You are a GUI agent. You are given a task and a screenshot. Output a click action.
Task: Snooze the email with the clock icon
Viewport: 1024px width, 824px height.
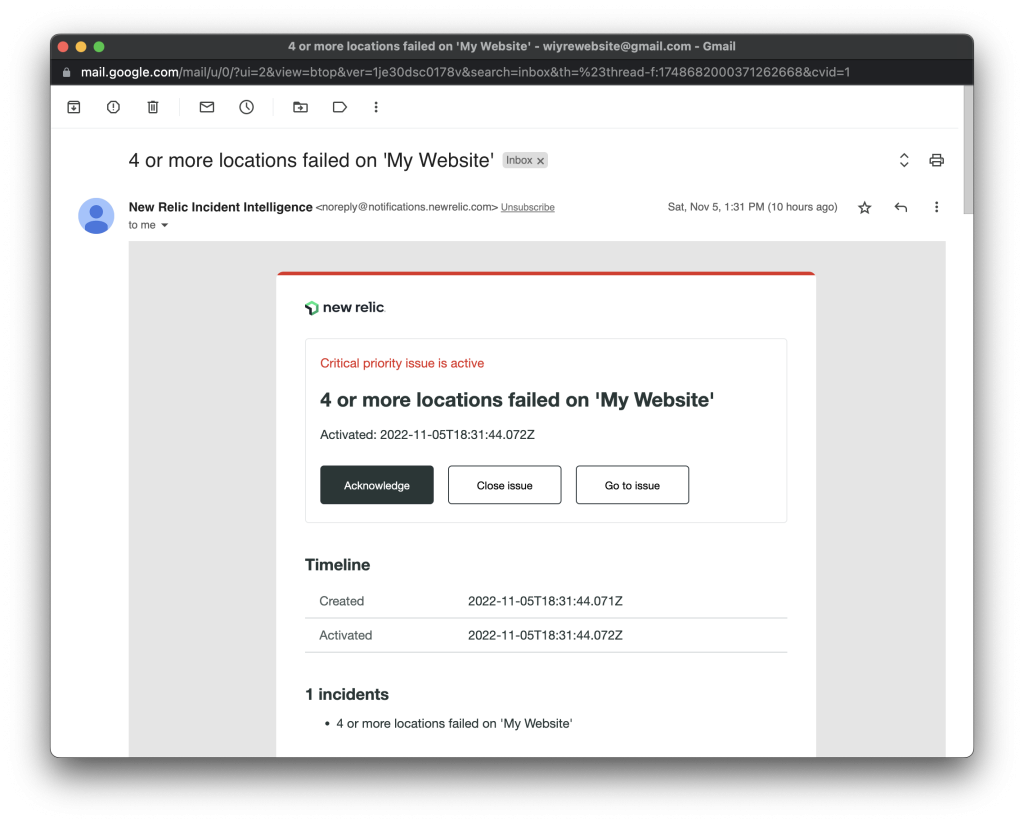[x=246, y=107]
